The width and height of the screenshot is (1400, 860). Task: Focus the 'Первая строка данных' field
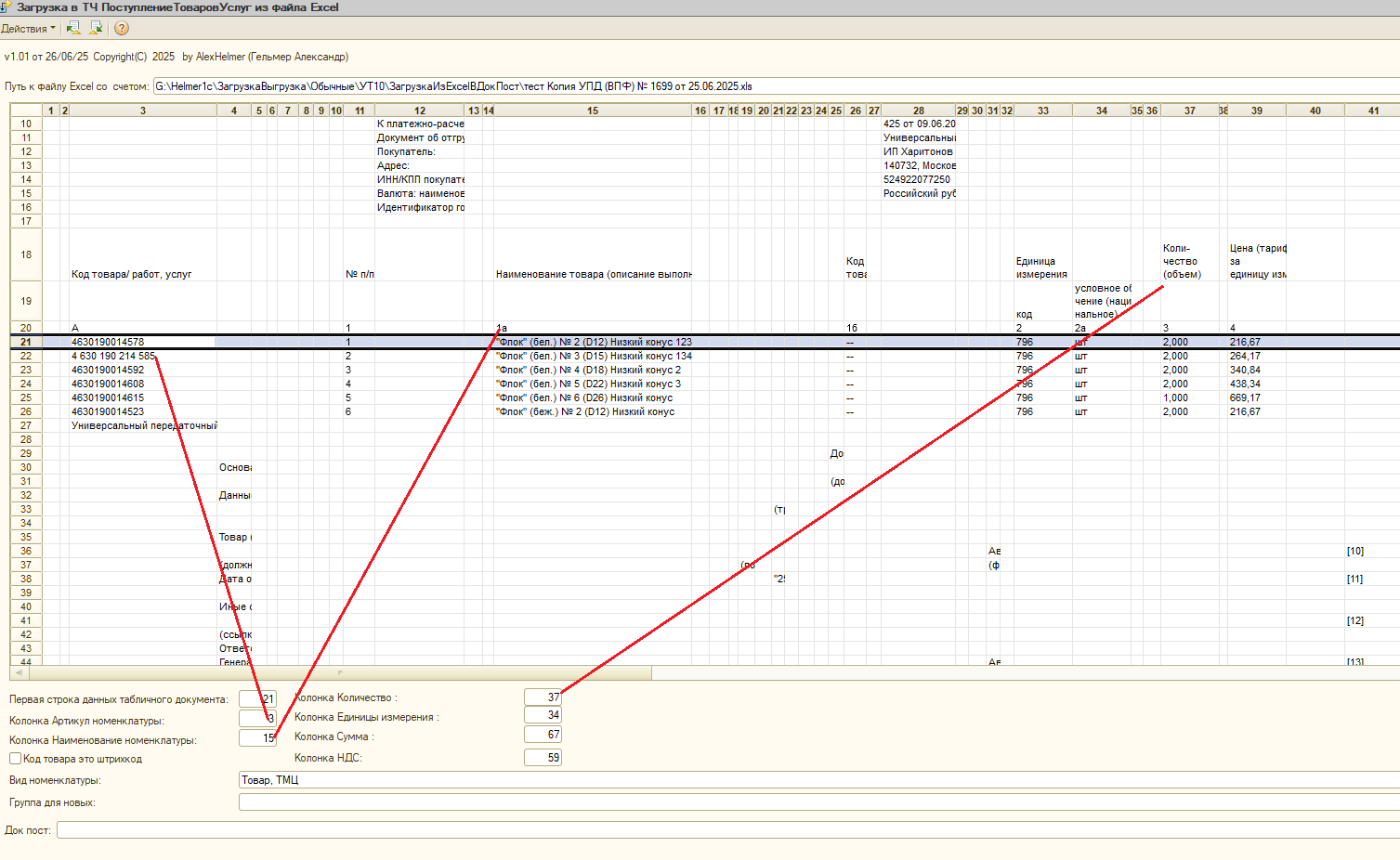coord(257,699)
